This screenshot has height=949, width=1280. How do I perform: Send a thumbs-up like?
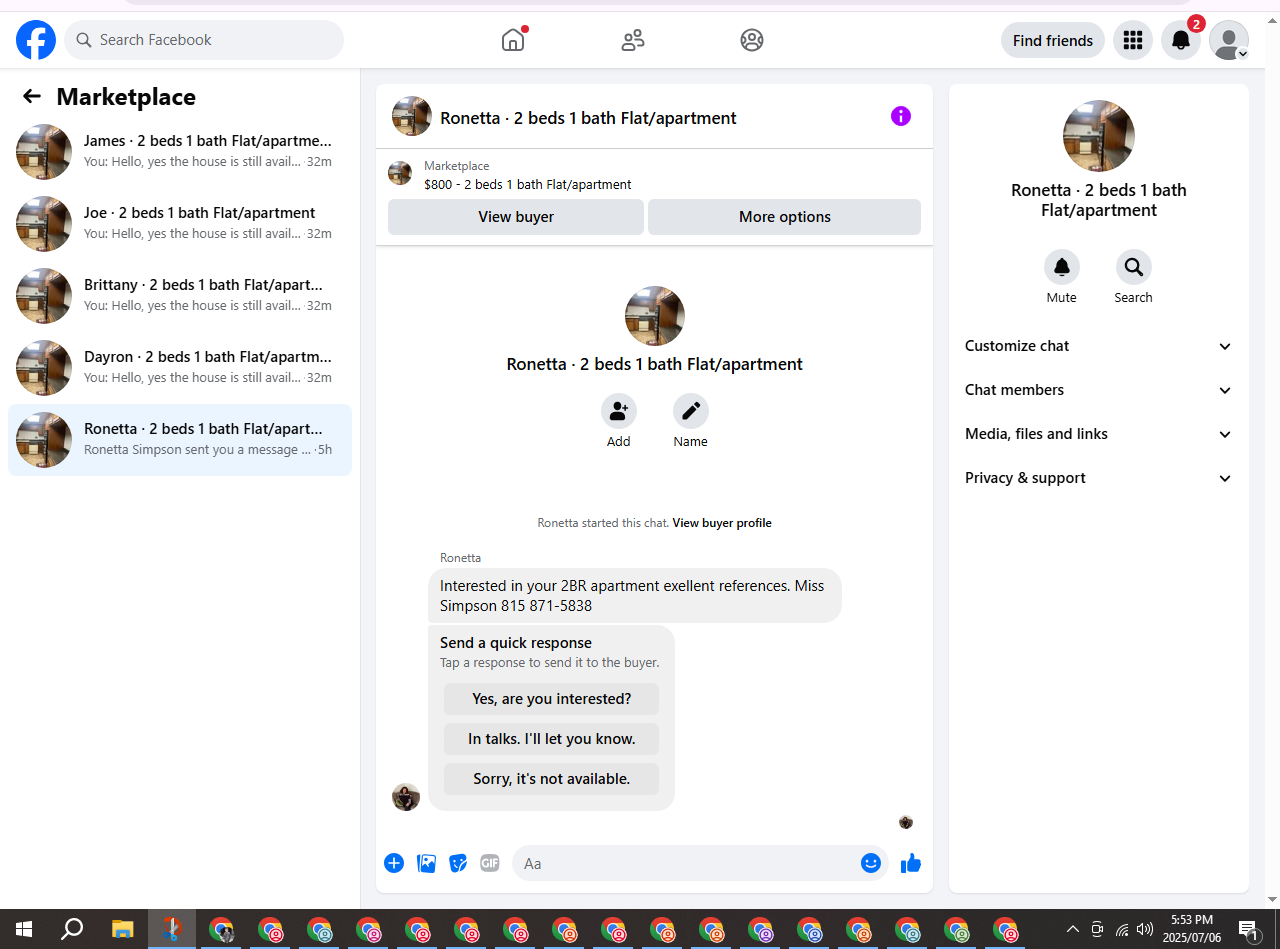[x=910, y=863]
